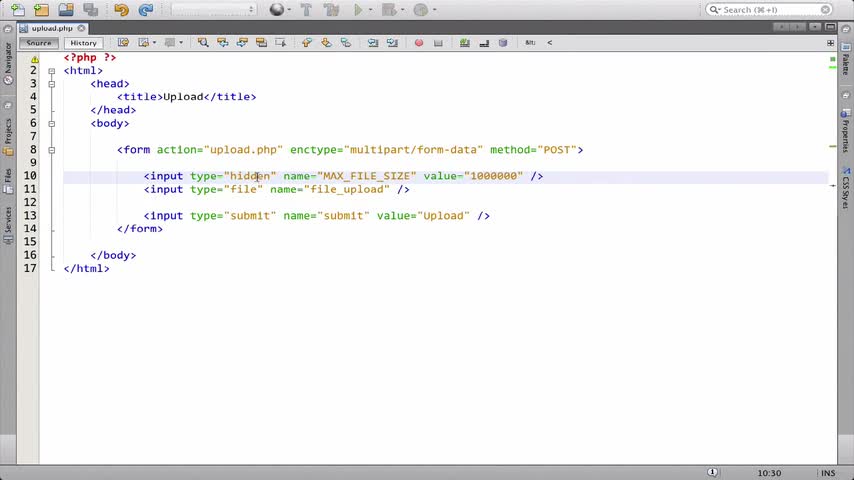Click the Shift Line Right icon
The width and height of the screenshot is (854, 480).
pos(392,42)
